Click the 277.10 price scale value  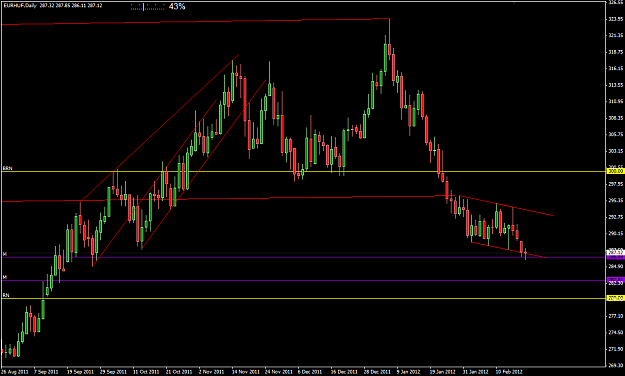(x=616, y=316)
